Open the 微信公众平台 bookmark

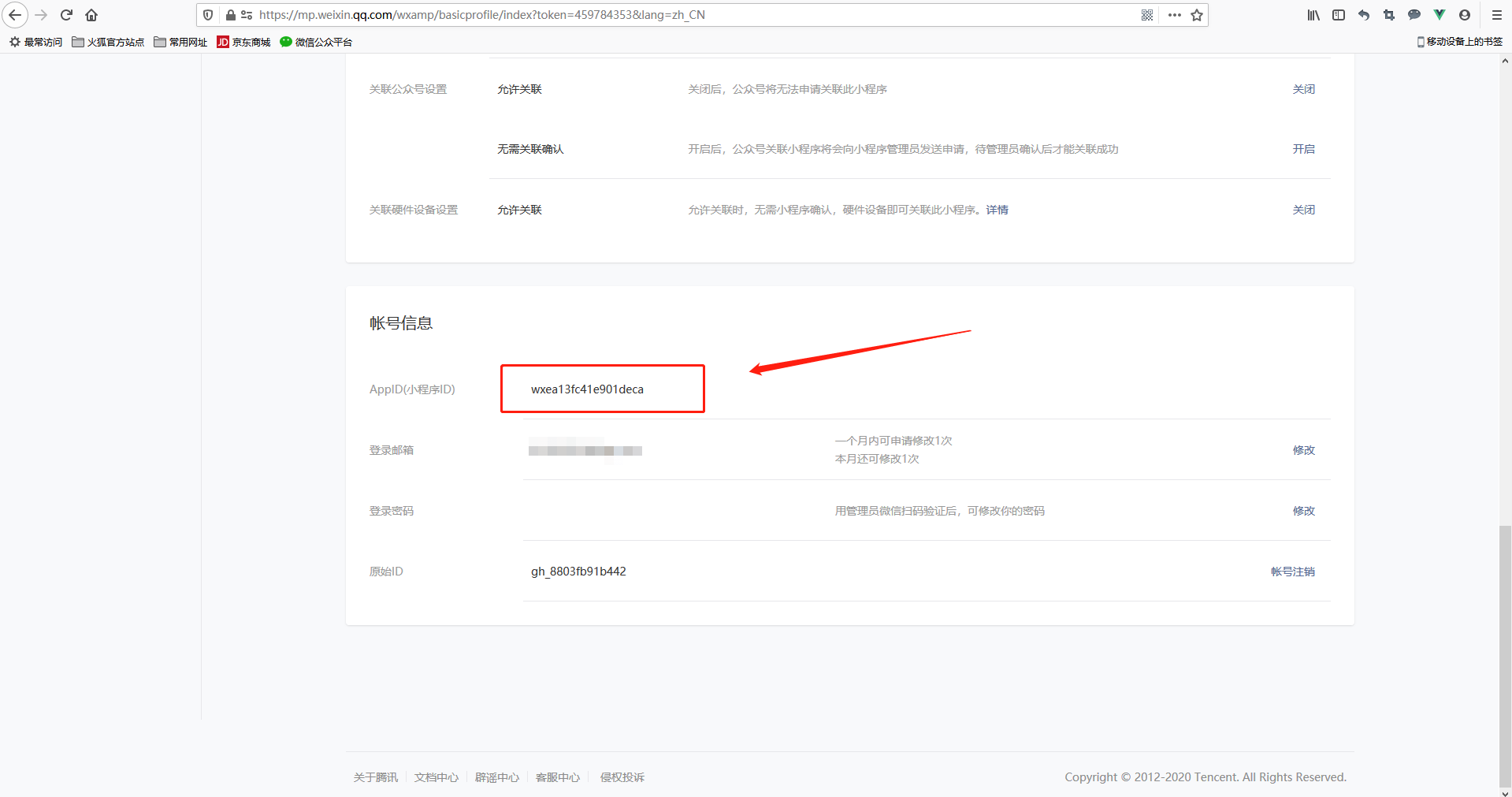click(x=316, y=42)
